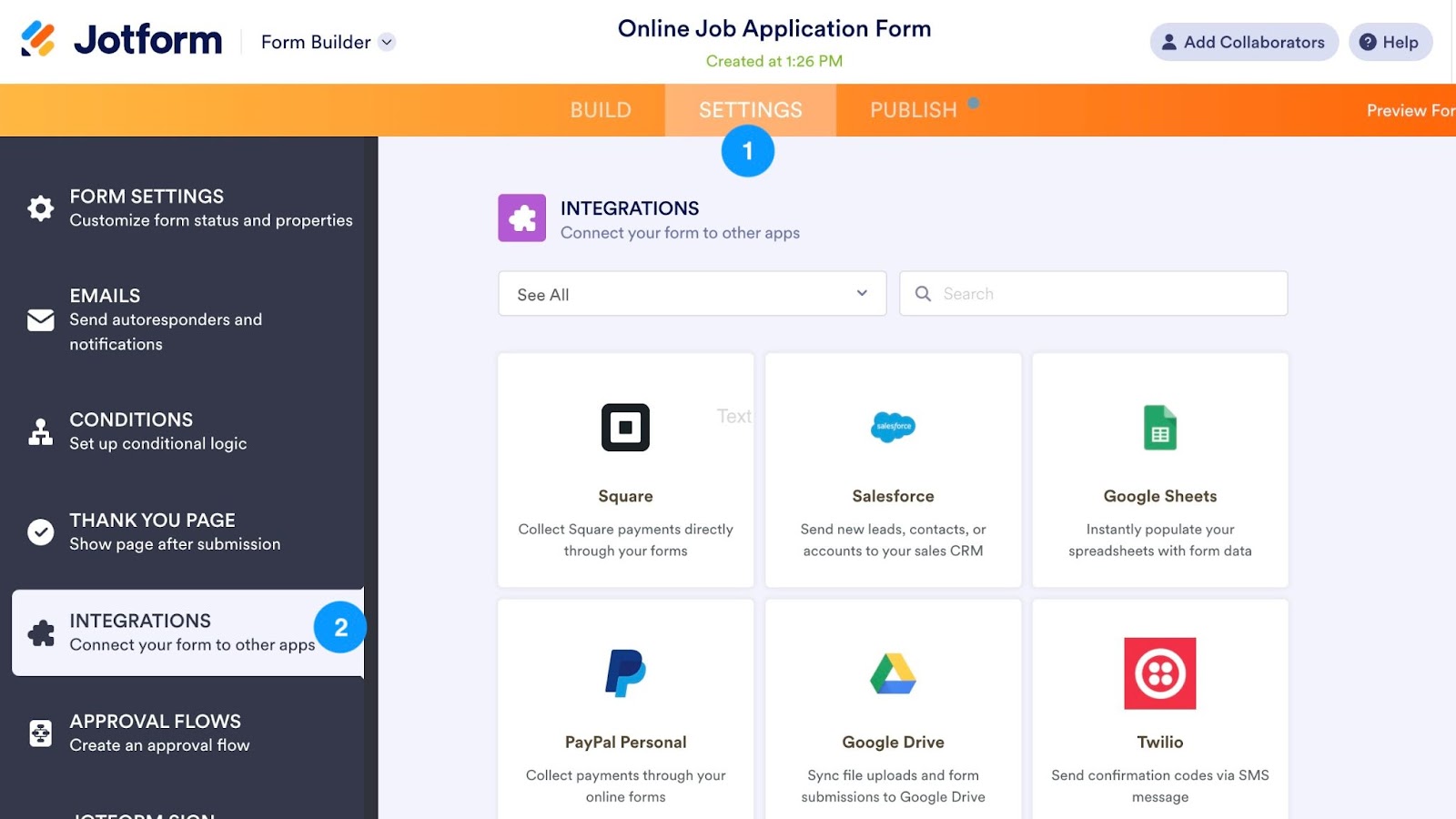Click 'Send new leads, contacts' description
1456x819 pixels.
coord(894,540)
